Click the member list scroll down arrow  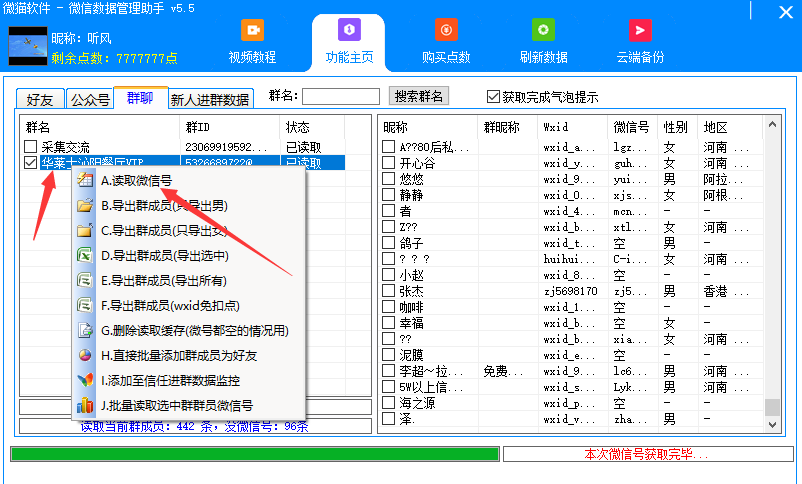tap(772, 424)
